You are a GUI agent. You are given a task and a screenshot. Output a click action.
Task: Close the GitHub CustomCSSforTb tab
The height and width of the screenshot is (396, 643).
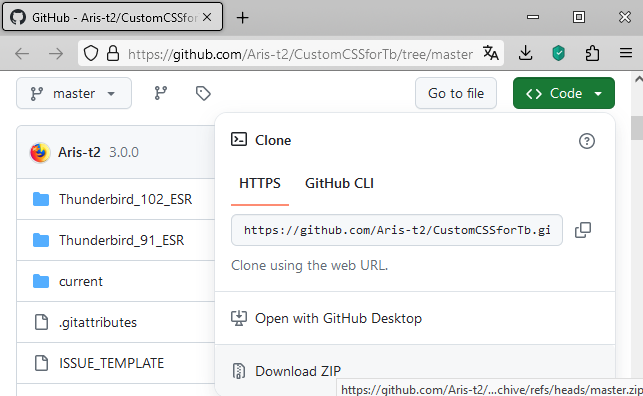pyautogui.click(x=207, y=17)
